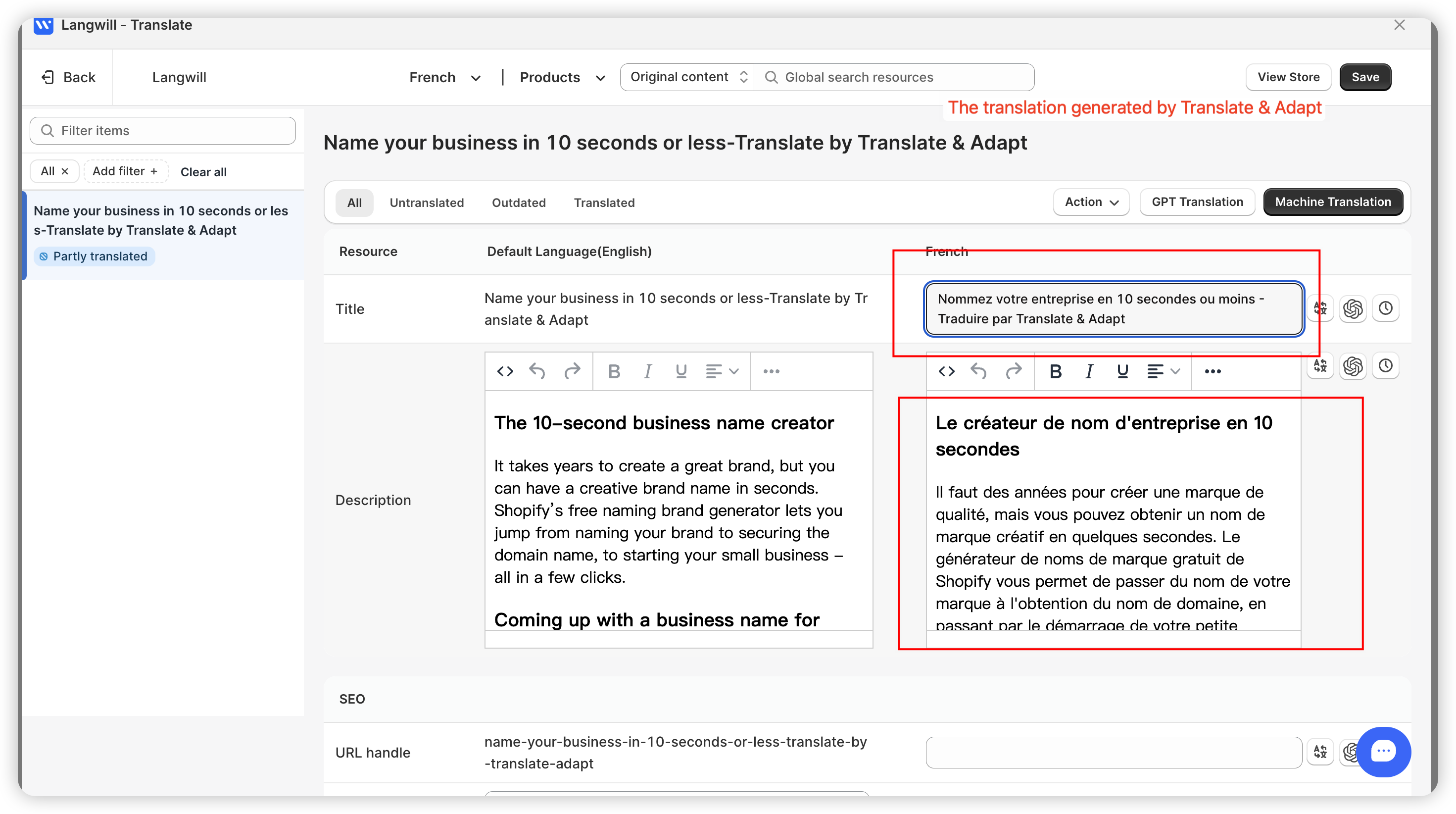Remove the All filter chip

click(65, 171)
